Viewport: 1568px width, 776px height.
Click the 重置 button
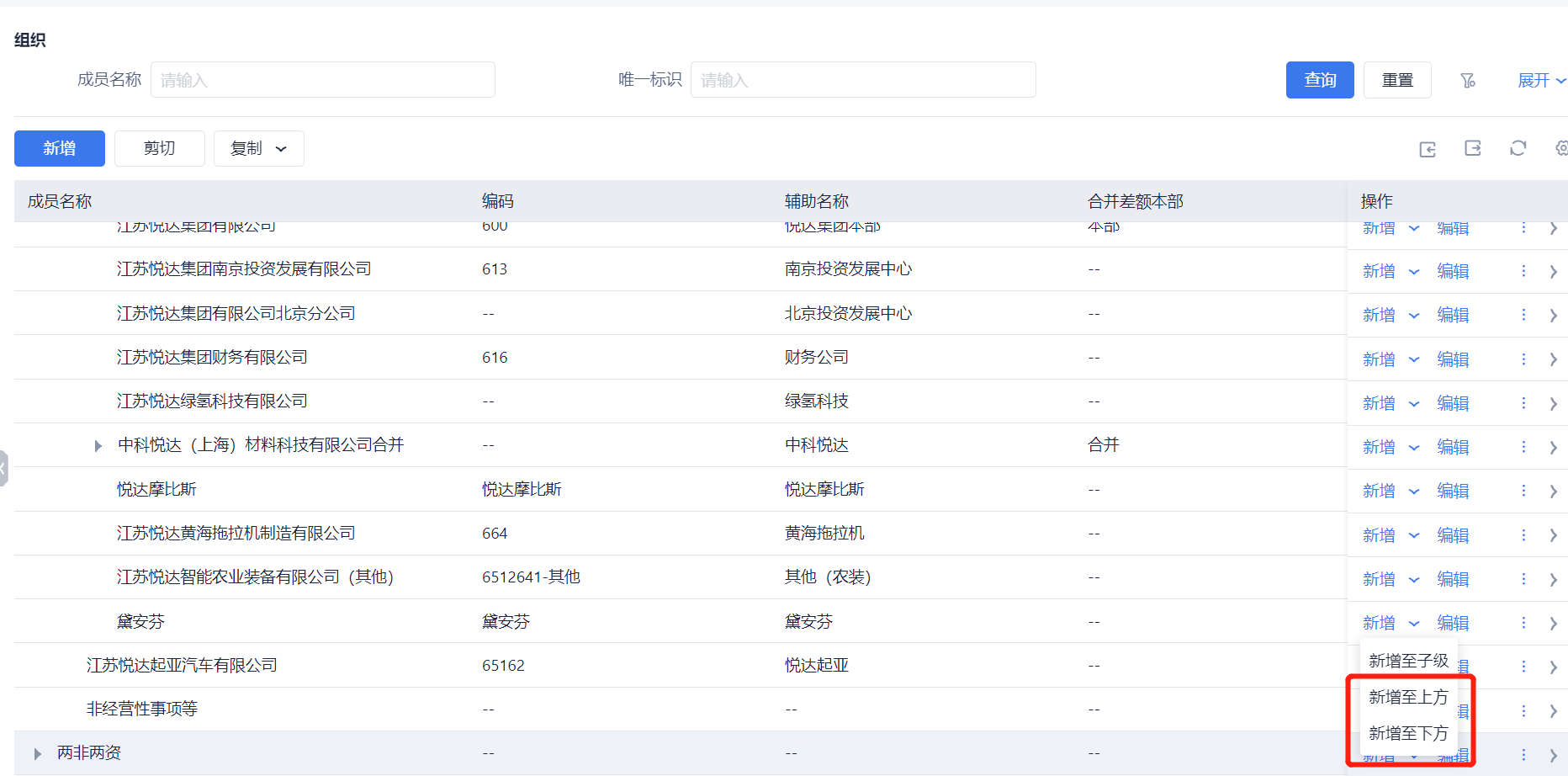tap(1396, 80)
